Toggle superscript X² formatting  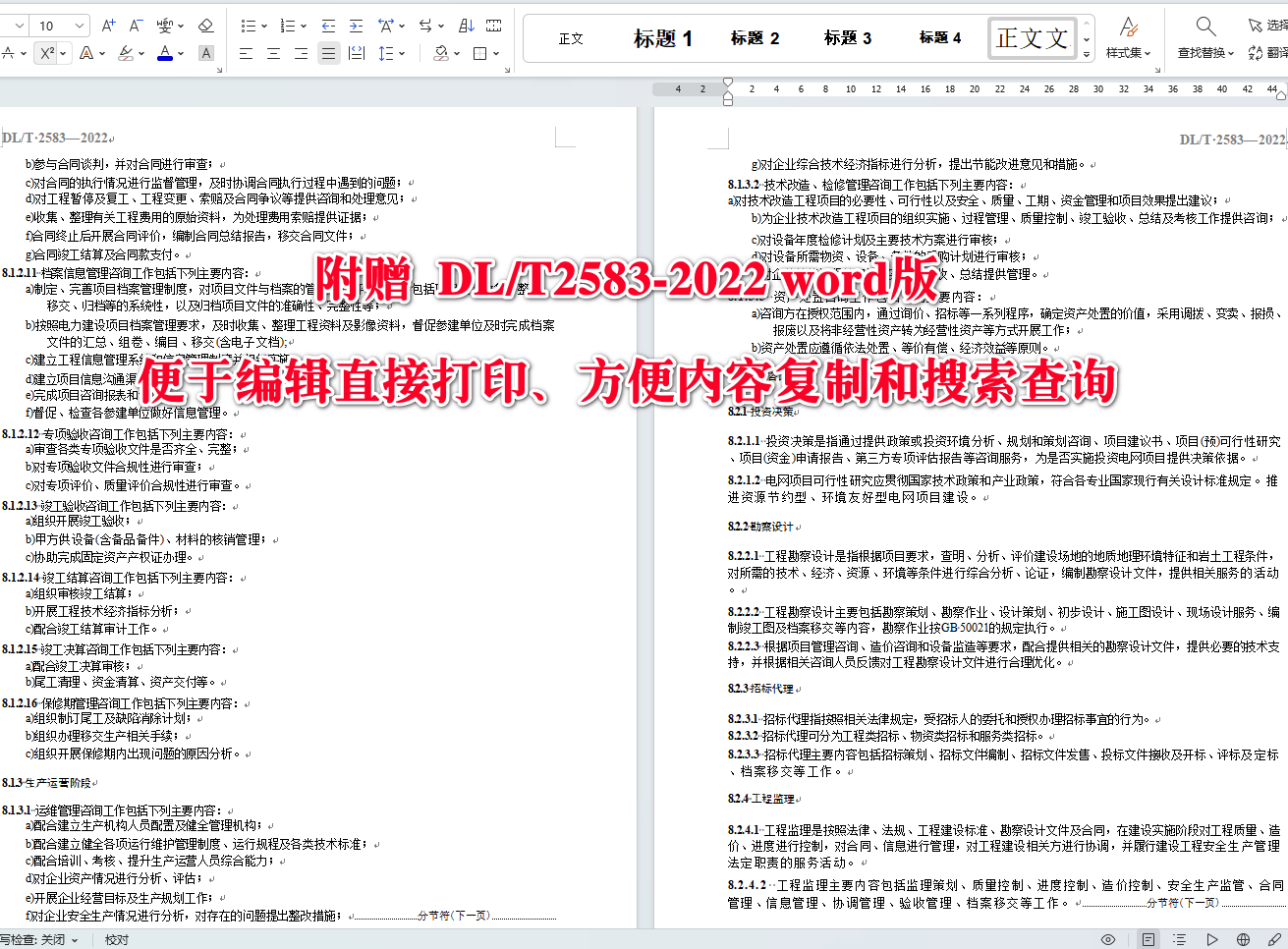tap(47, 51)
